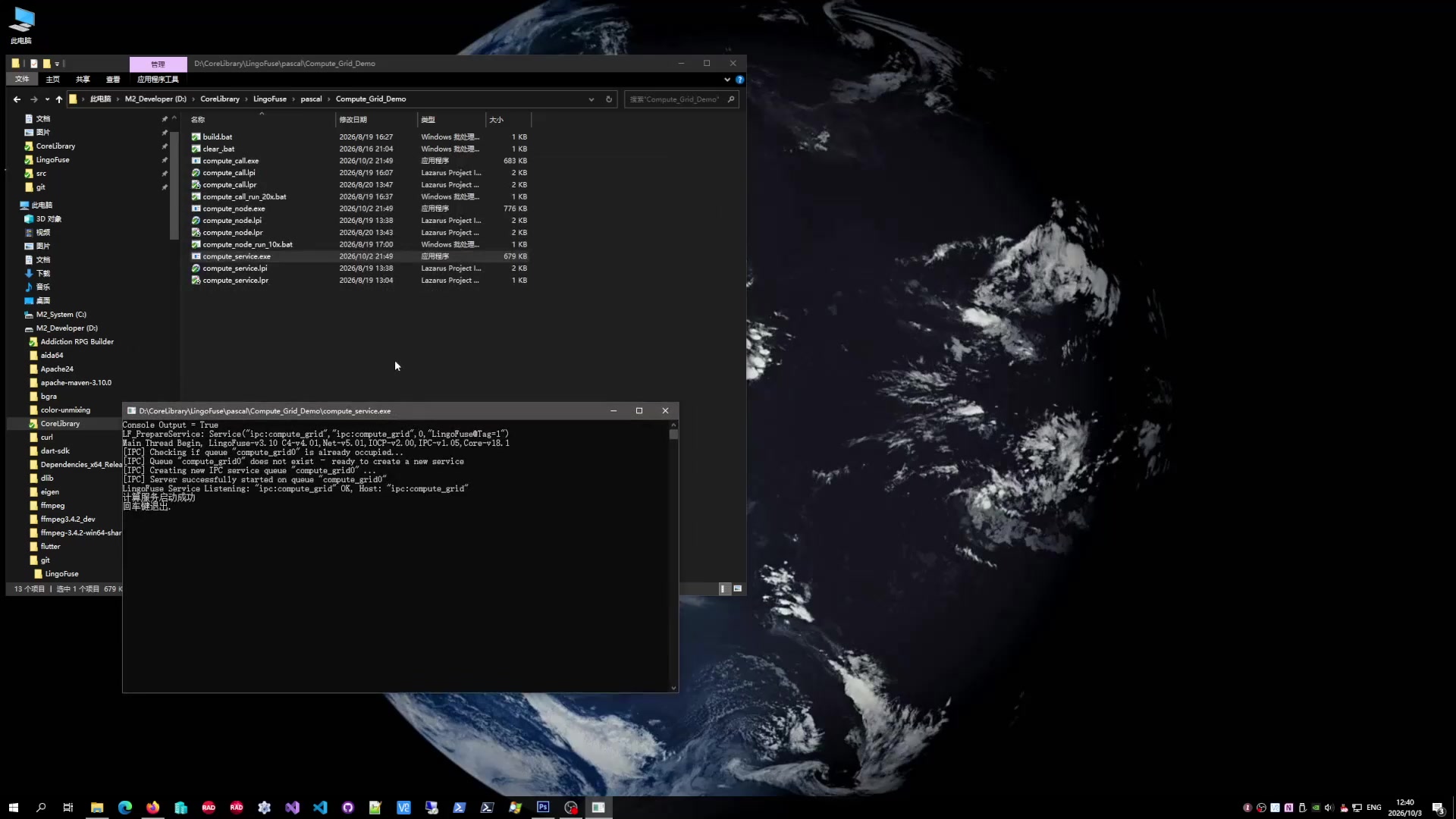Viewport: 1456px width, 819px height.
Task: Select clear_.bat file
Action: [x=218, y=149]
